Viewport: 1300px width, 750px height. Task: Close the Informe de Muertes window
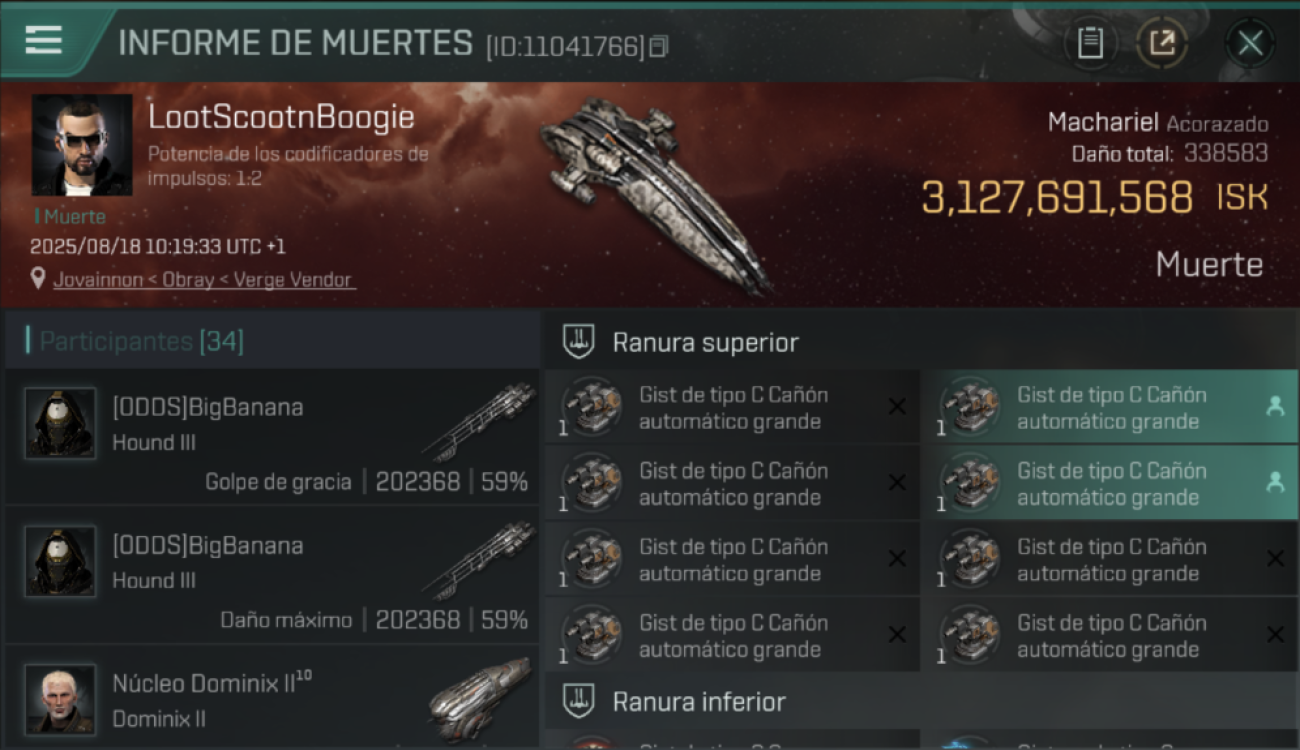tap(1250, 43)
